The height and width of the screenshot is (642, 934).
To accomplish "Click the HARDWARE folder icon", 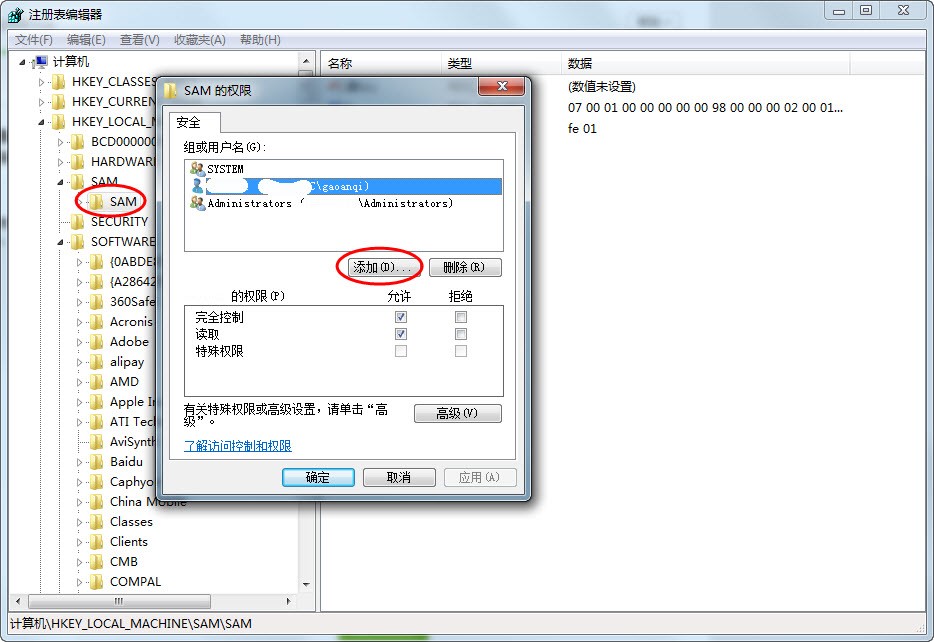I will [77, 161].
